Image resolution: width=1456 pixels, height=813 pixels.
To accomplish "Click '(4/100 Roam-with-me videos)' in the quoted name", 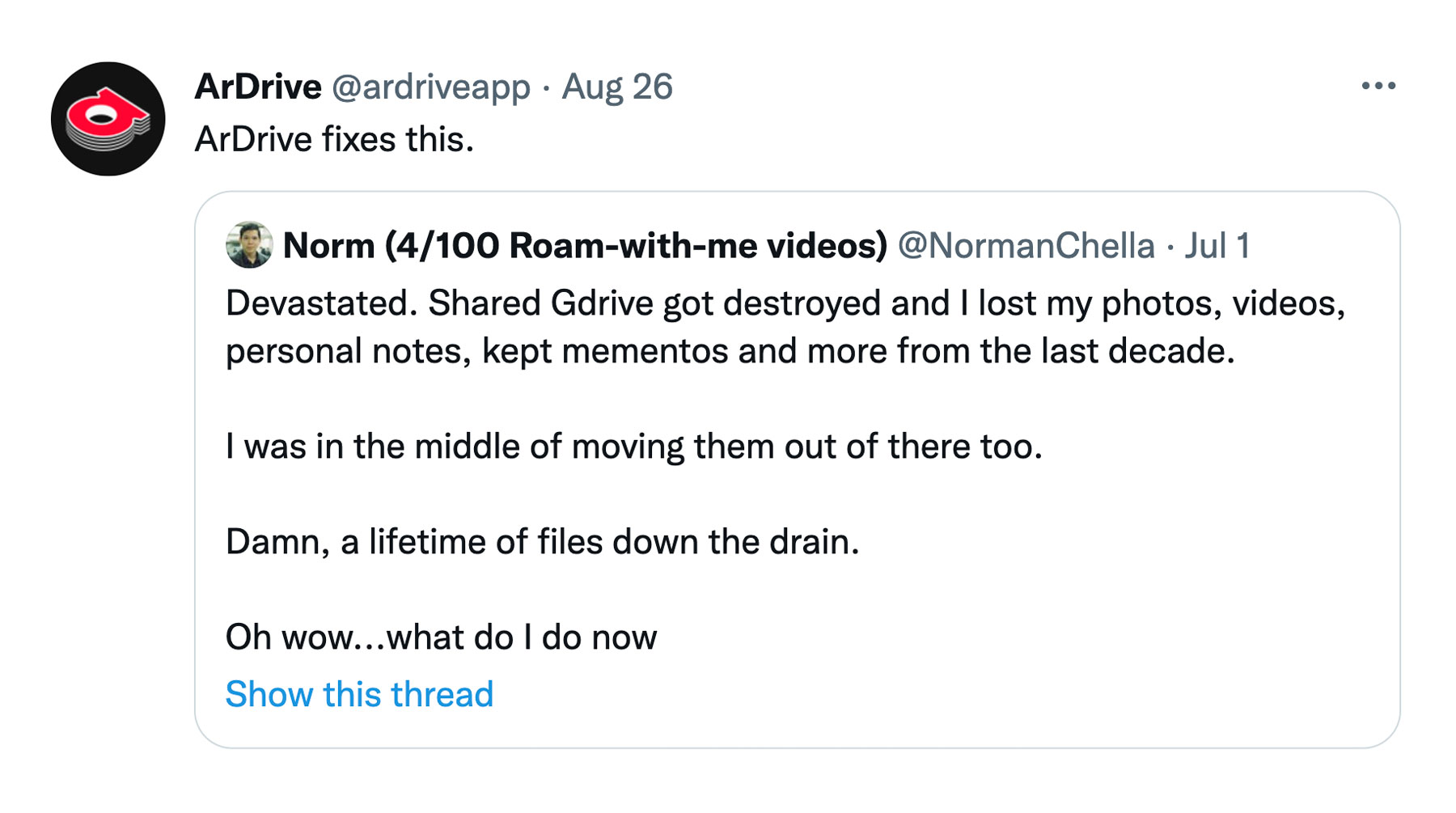I will [x=636, y=245].
